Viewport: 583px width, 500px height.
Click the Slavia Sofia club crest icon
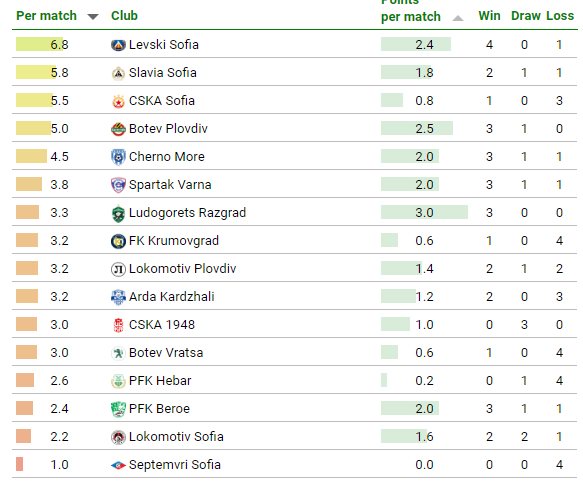click(118, 73)
